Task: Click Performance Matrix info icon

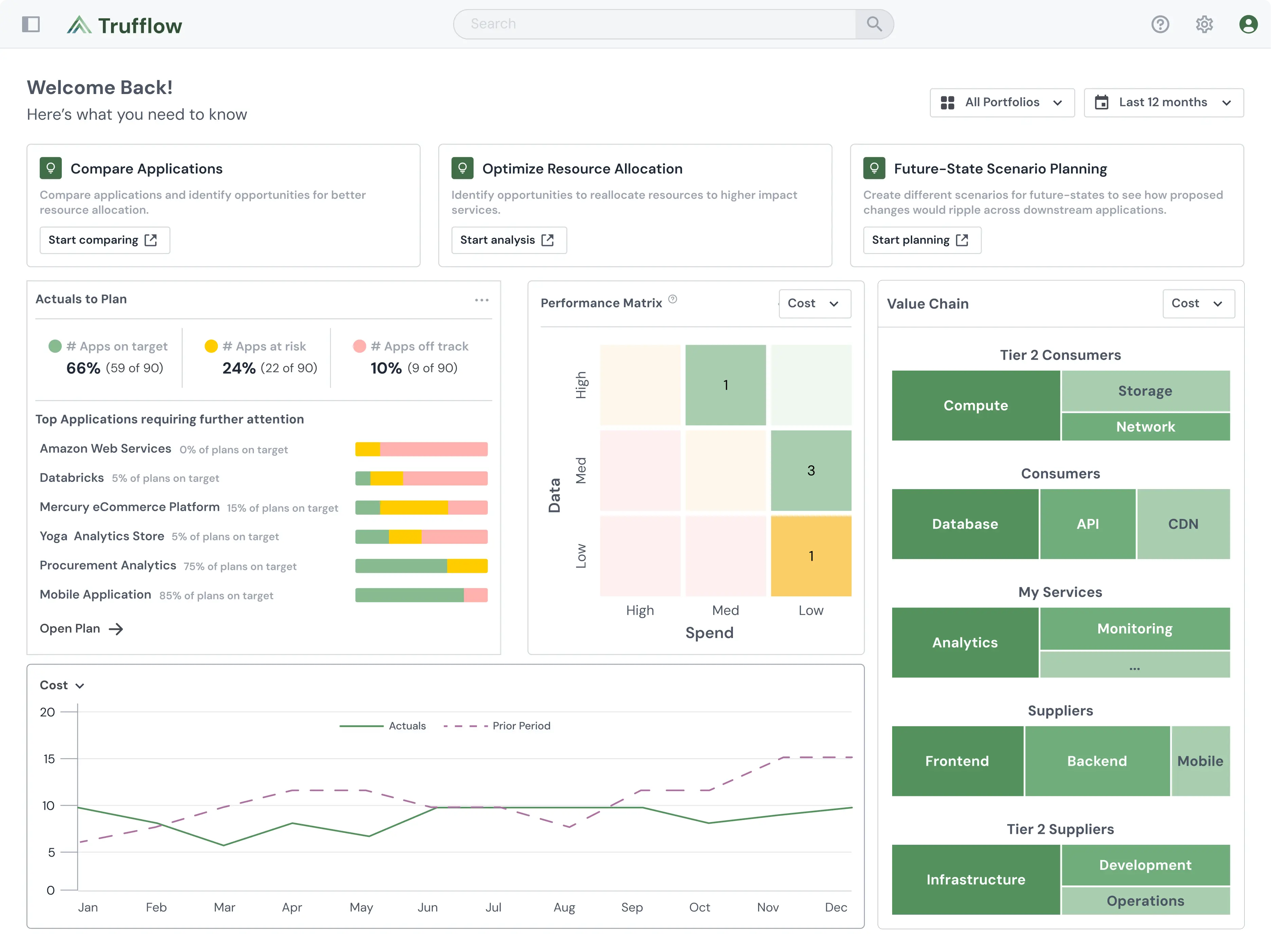Action: pyautogui.click(x=672, y=299)
